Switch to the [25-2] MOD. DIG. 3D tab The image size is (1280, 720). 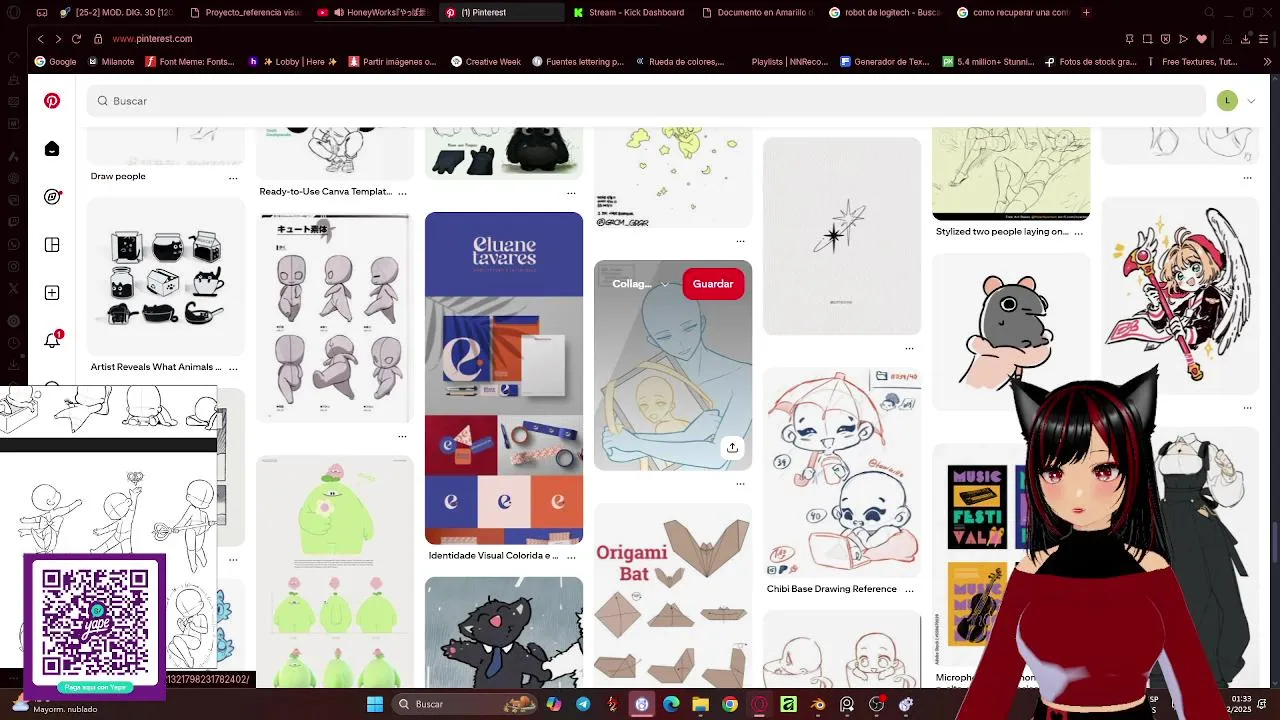(x=116, y=12)
